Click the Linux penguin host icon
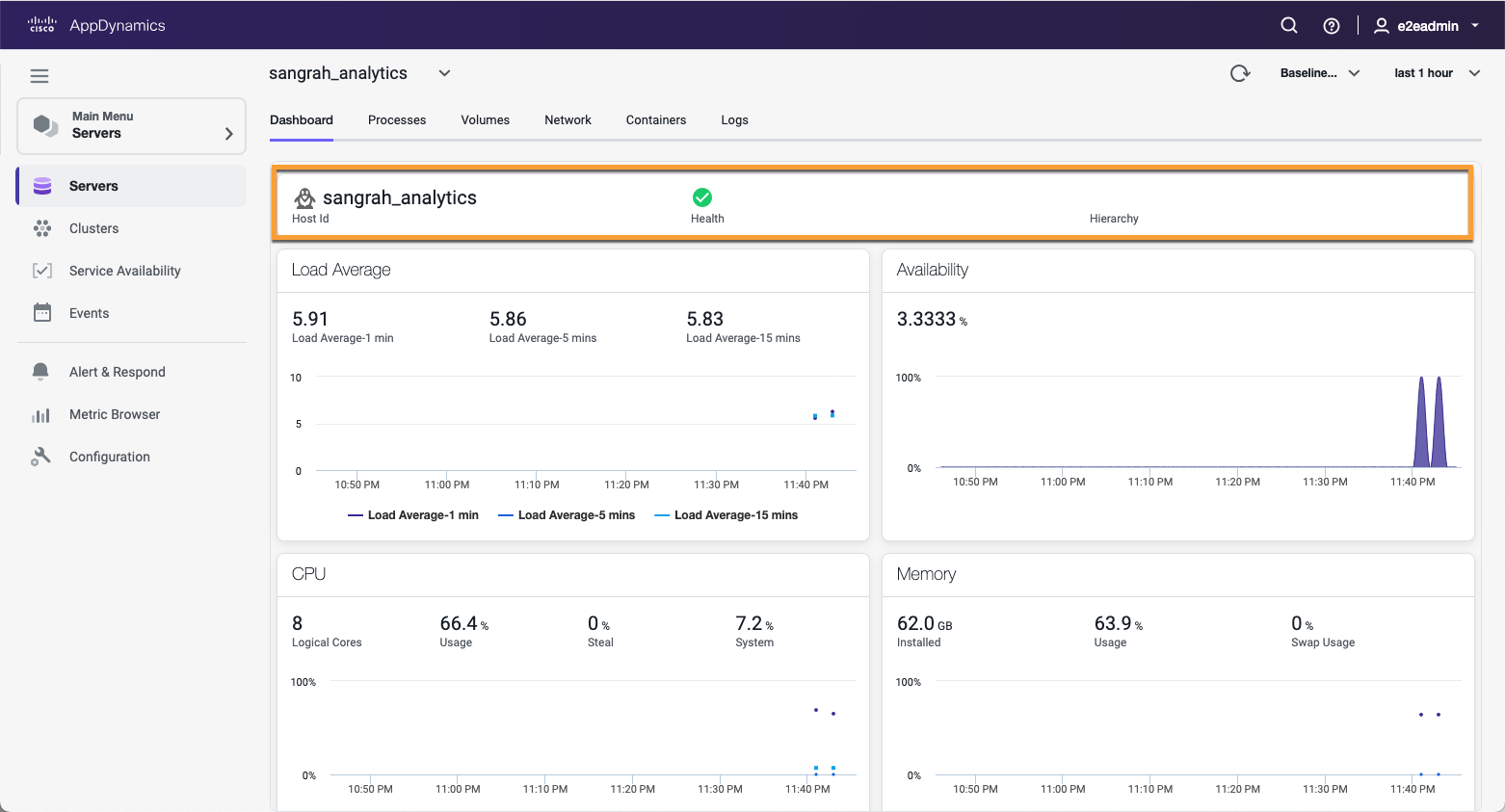 coord(304,197)
